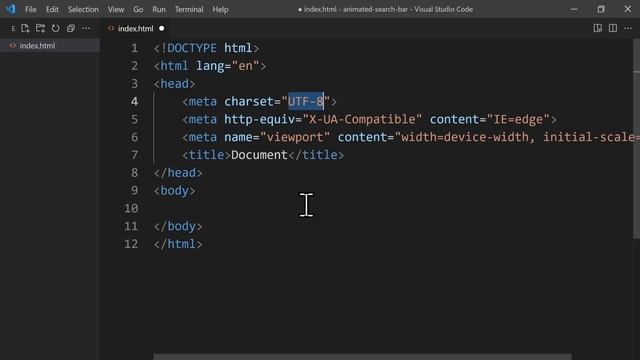Open the Terminal menu
640x360 pixels.
[189, 9]
